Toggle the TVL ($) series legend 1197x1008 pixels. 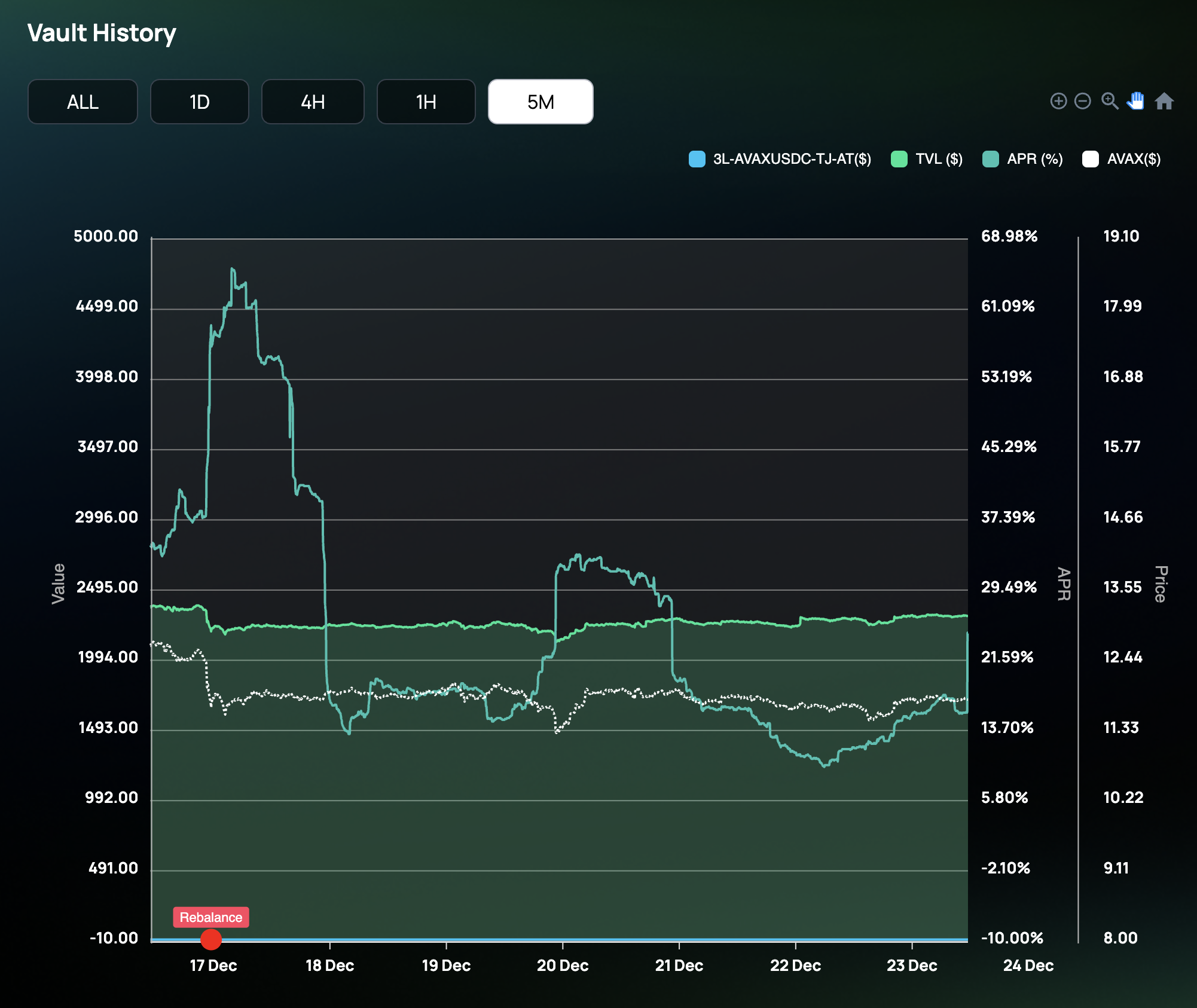click(x=927, y=159)
